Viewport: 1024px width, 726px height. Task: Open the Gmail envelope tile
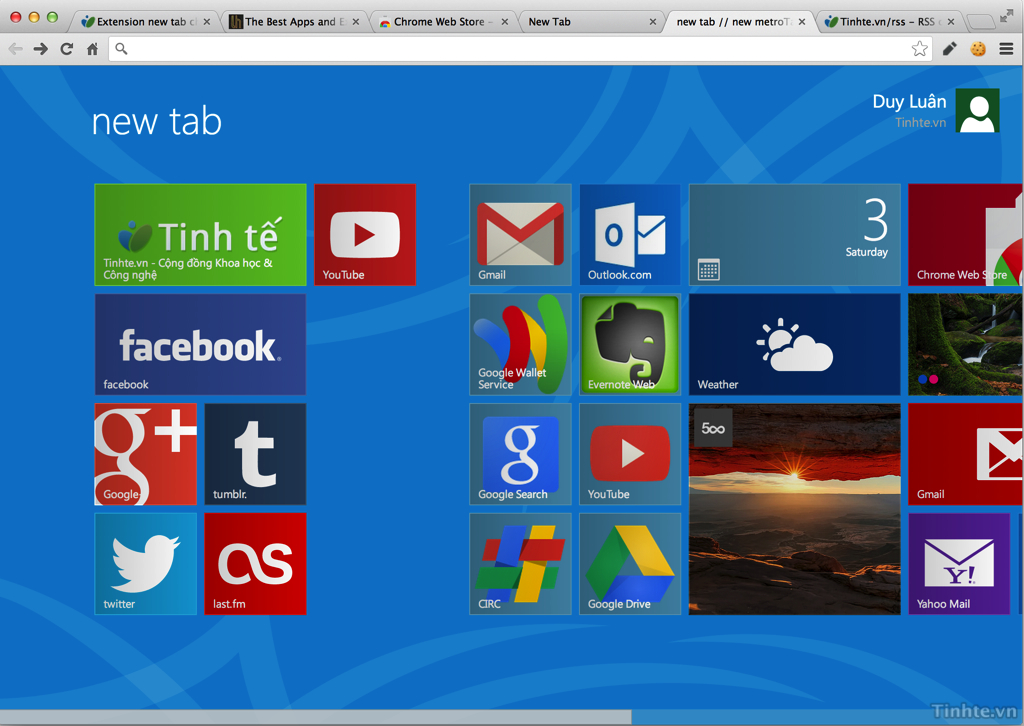point(520,235)
